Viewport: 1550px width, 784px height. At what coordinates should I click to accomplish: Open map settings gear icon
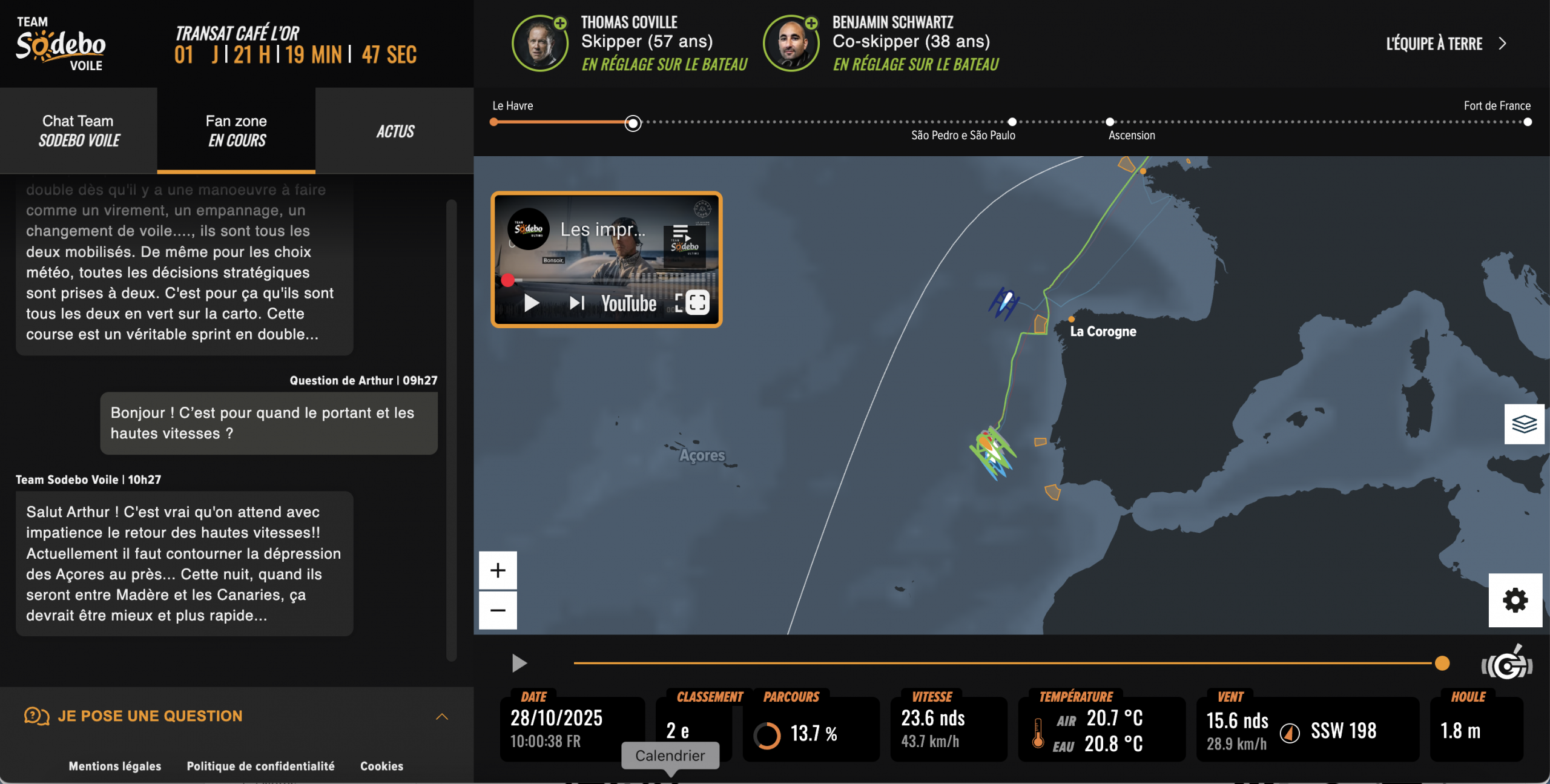pyautogui.click(x=1515, y=600)
